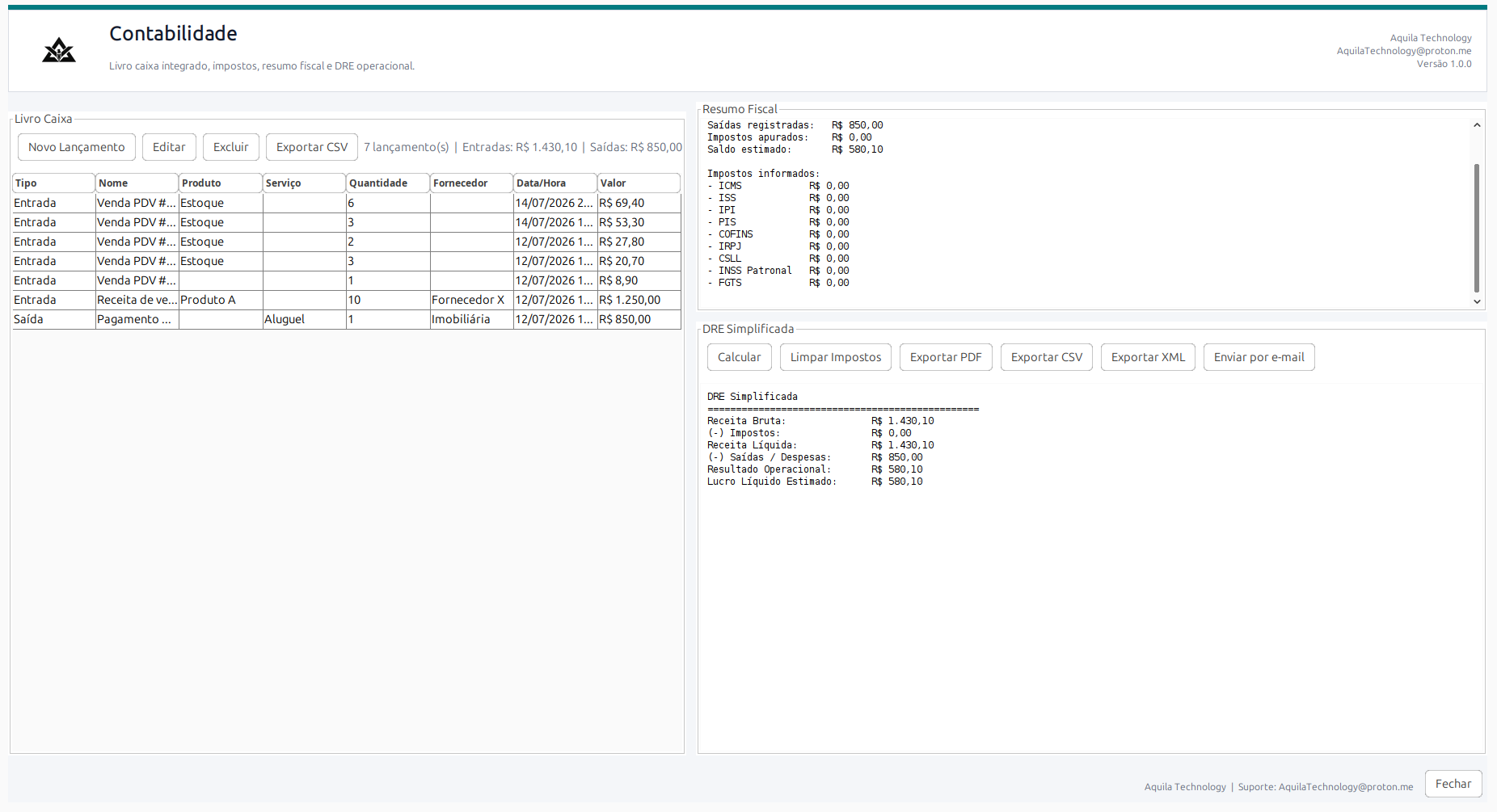This screenshot has width=1497, height=812.
Task: Click Limpar Impostos button
Action: tap(836, 357)
